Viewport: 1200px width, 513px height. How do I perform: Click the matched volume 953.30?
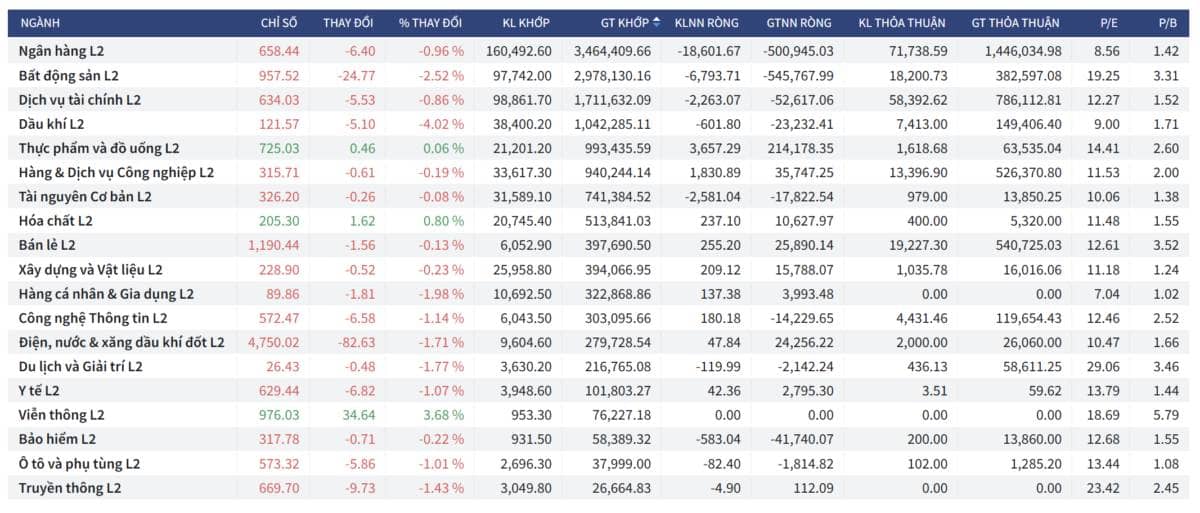[532, 414]
